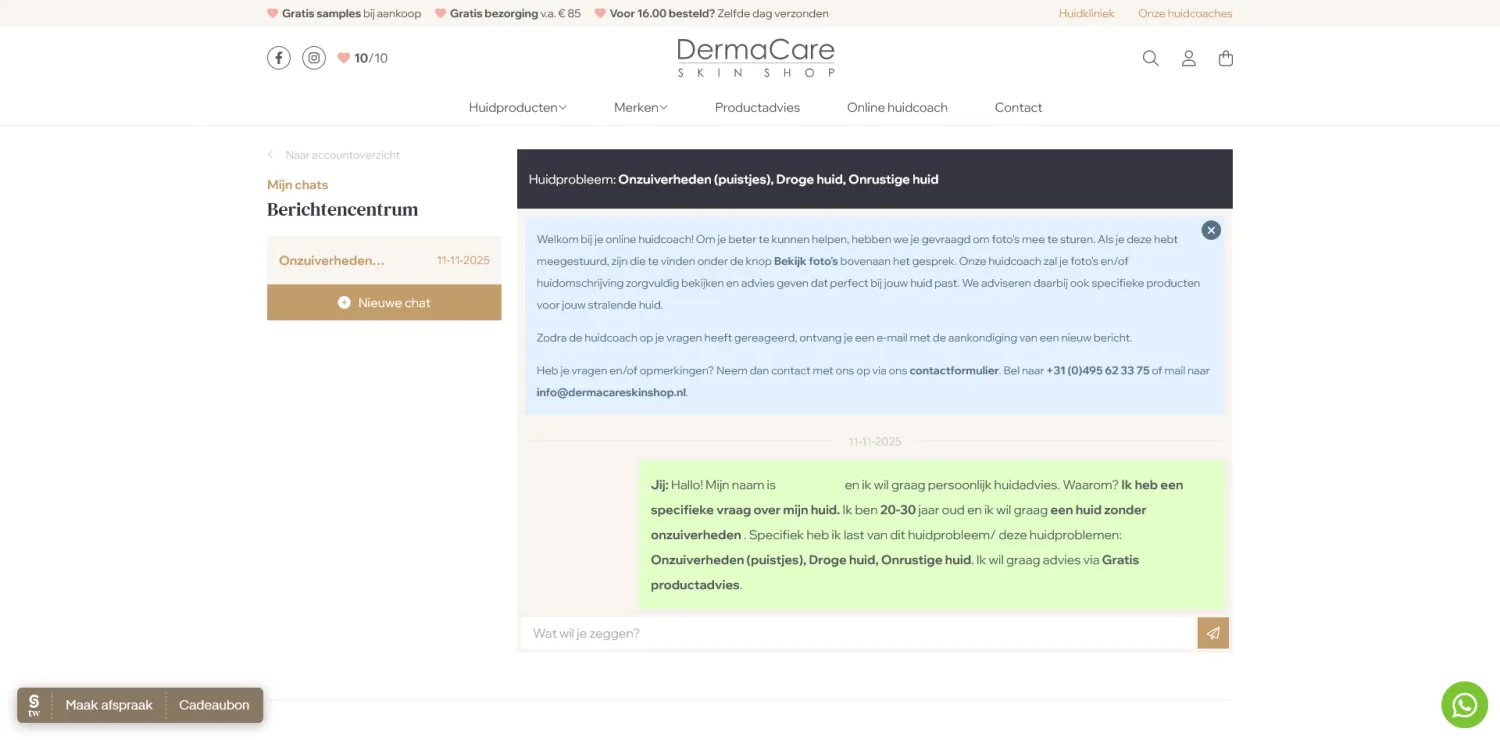Open the Facebook page icon
The image size is (1500, 740).
pyautogui.click(x=278, y=57)
